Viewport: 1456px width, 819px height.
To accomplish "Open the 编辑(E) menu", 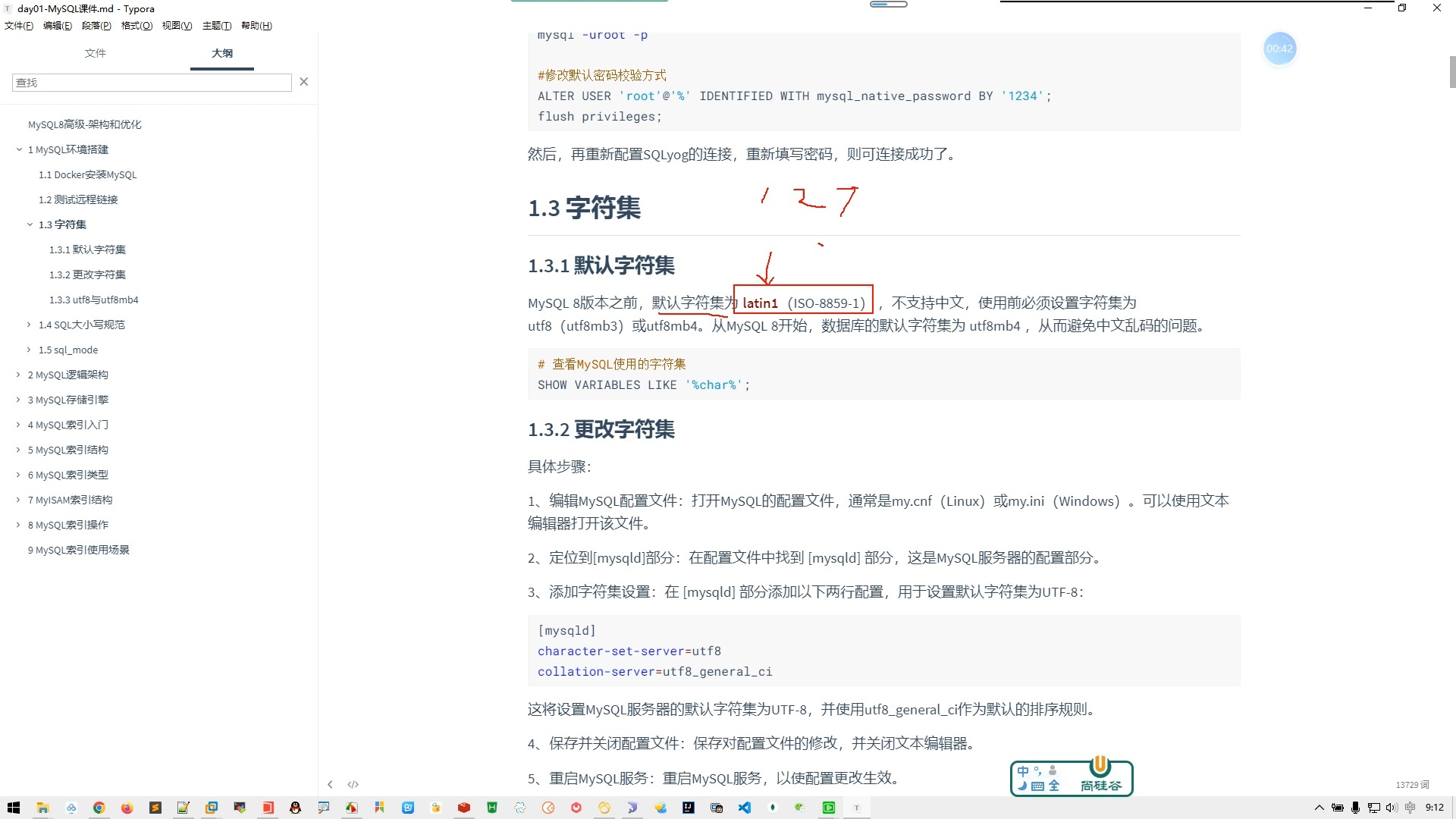I will [58, 26].
